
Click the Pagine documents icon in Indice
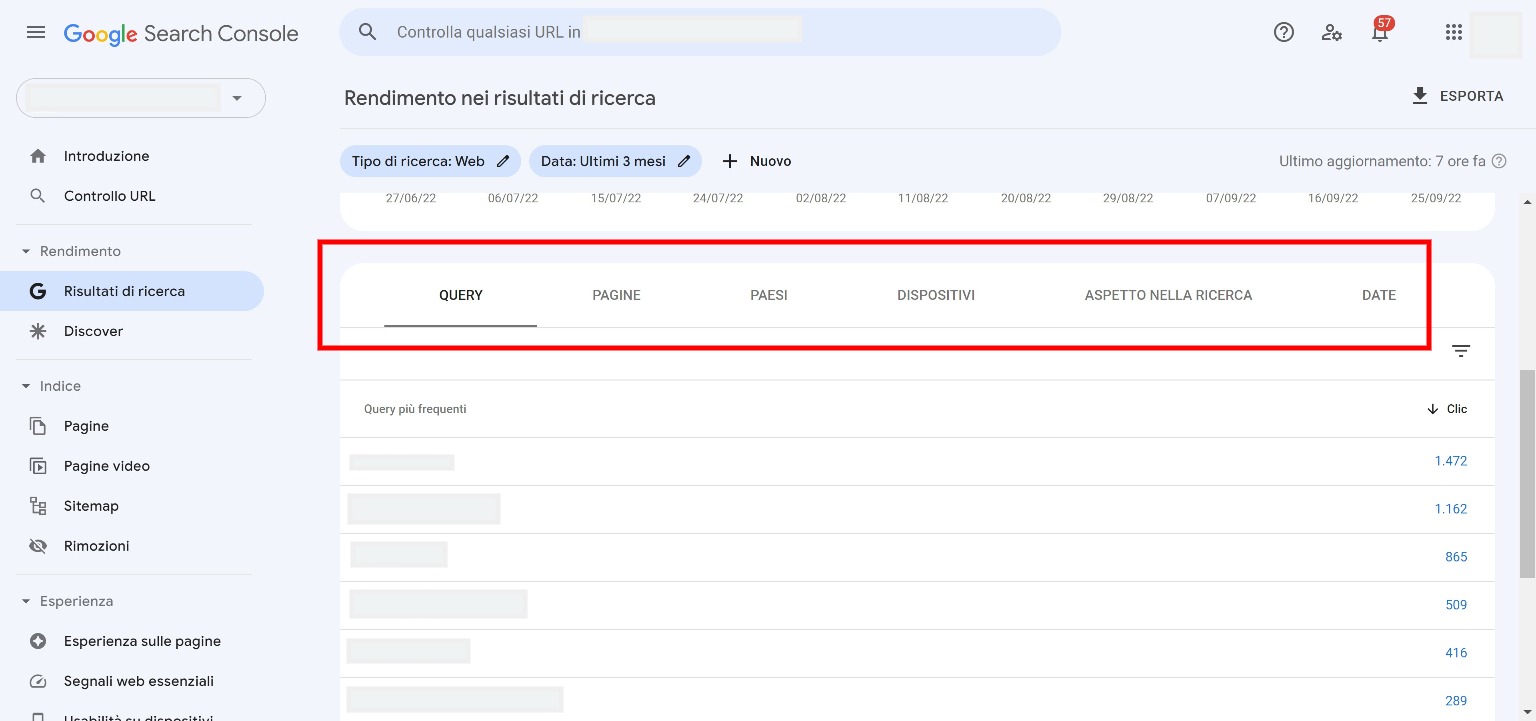[38, 426]
